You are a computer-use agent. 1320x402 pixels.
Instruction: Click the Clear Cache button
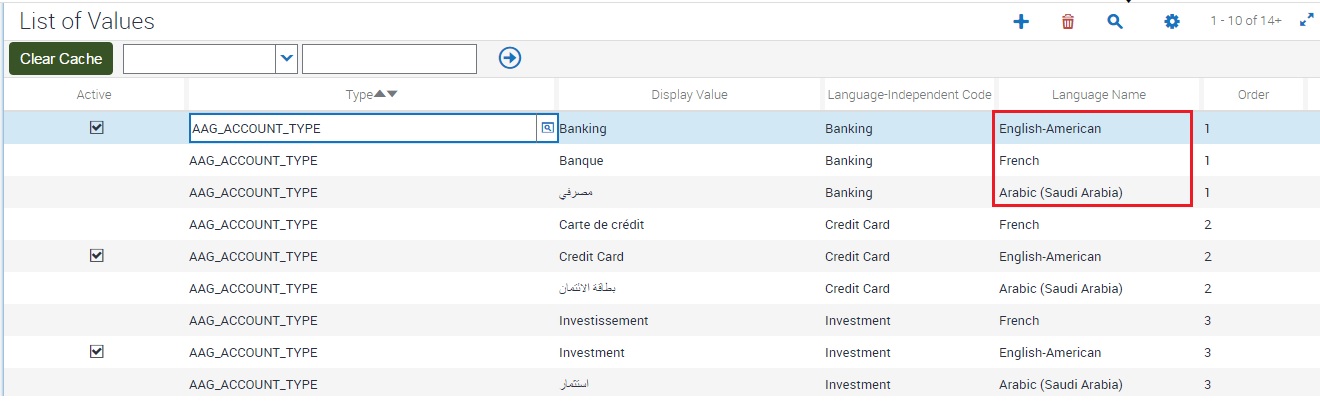[x=61, y=59]
